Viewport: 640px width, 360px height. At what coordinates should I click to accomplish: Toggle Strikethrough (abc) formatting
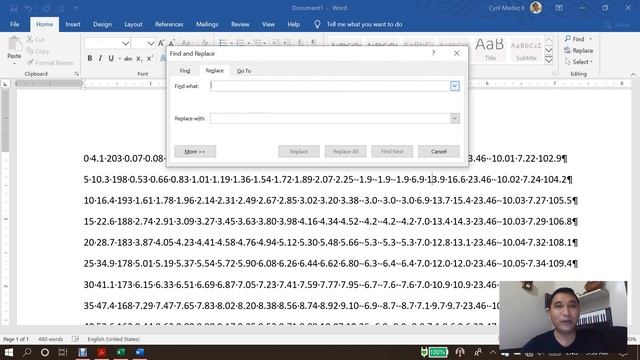128,59
